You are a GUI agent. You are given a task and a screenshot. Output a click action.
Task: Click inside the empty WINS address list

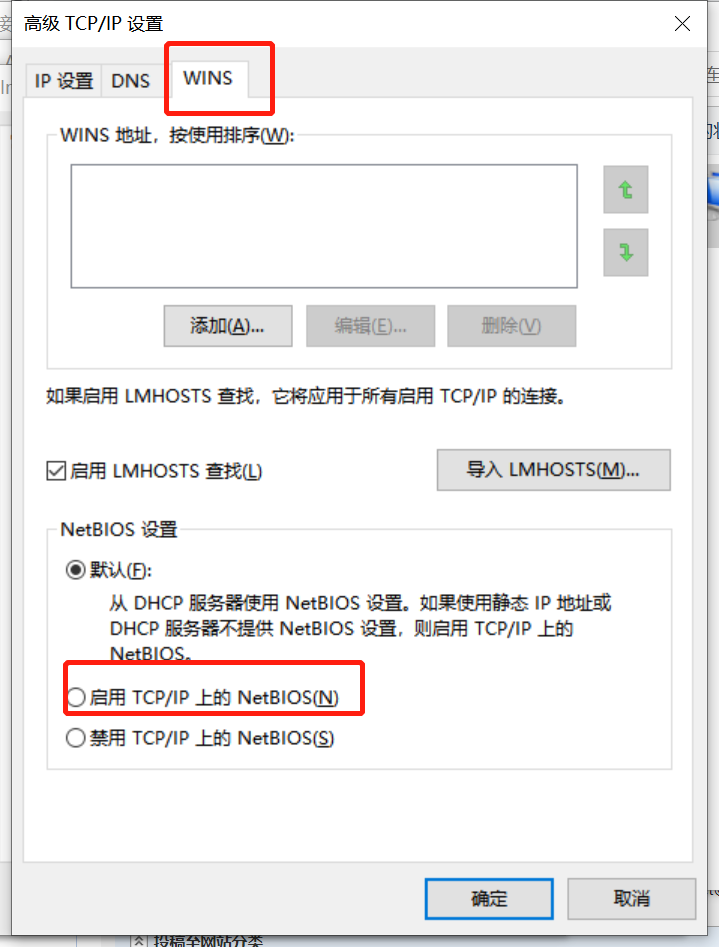coord(324,226)
